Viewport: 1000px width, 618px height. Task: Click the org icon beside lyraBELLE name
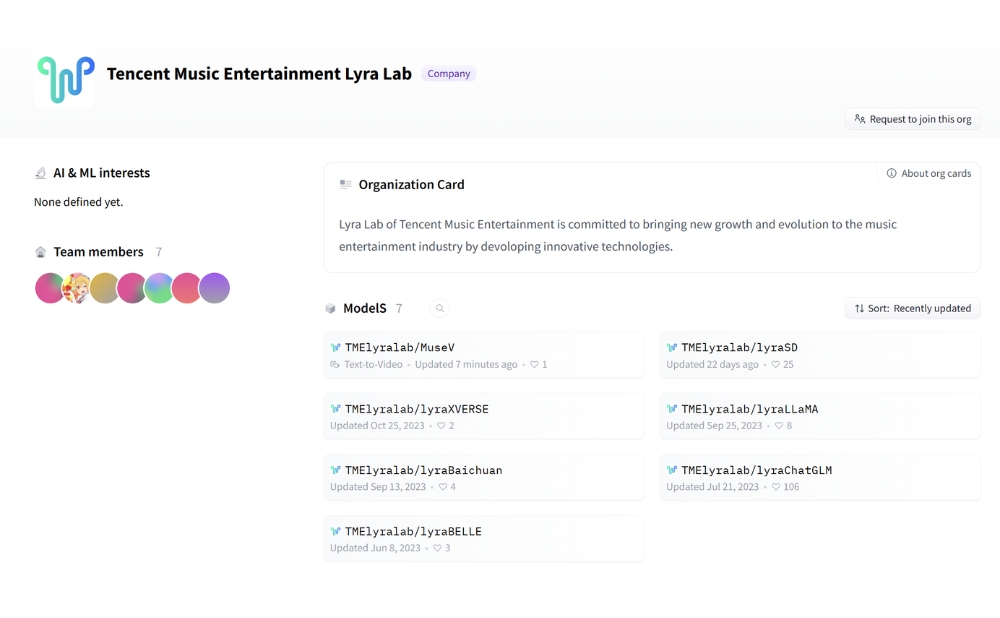[x=335, y=531]
